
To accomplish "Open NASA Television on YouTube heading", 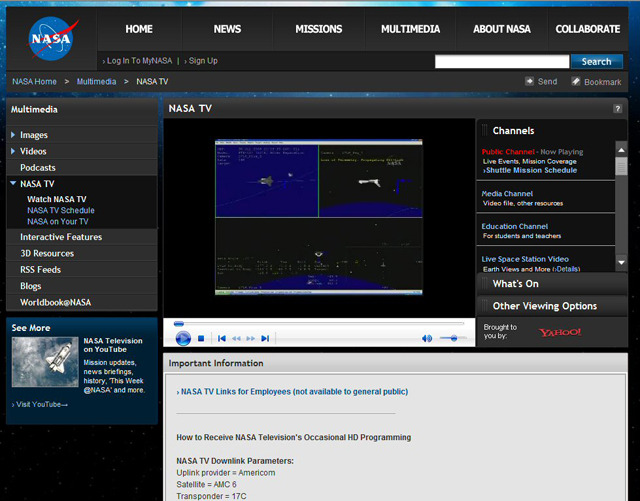I will pos(113,345).
